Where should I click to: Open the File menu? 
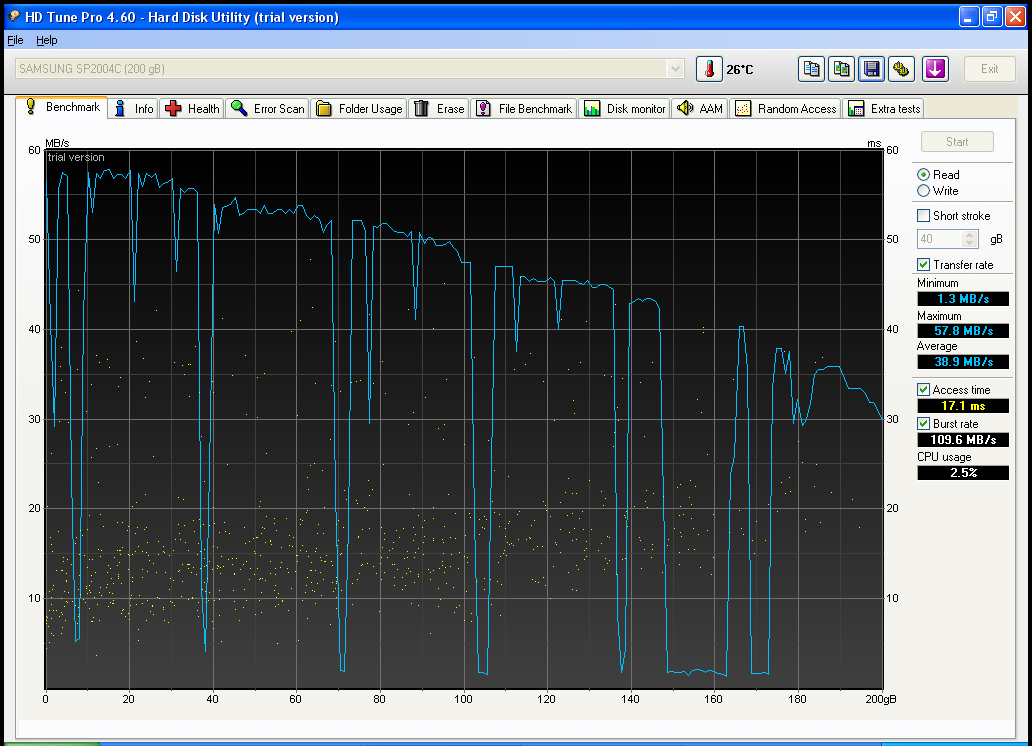15,40
